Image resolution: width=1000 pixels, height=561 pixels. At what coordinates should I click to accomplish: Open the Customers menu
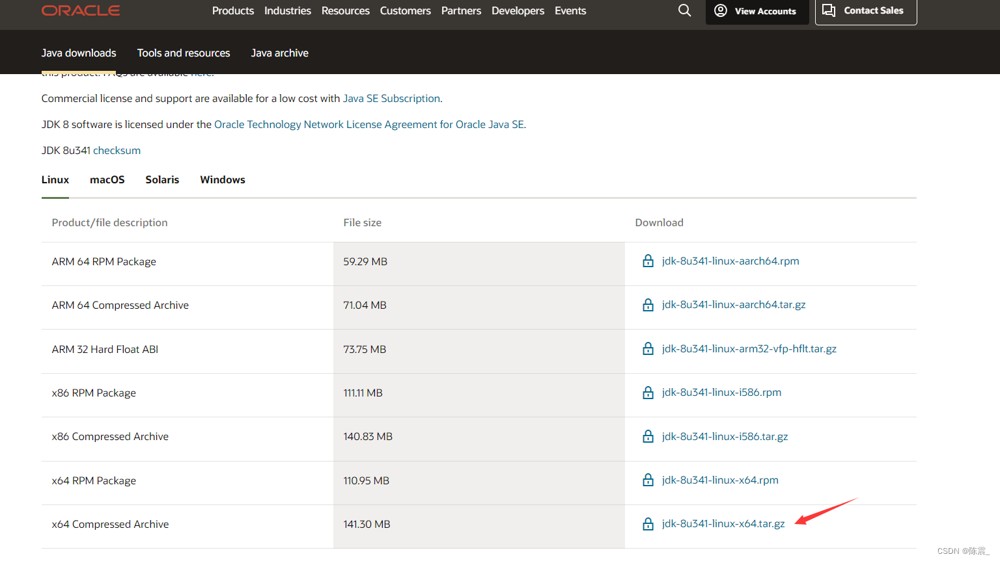tap(405, 11)
